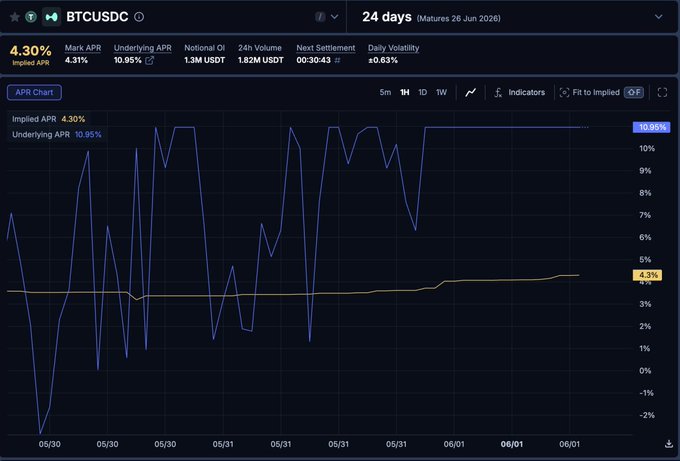Click the 00:30:43 settlement countdown
The width and height of the screenshot is (680, 461).
[x=314, y=60]
